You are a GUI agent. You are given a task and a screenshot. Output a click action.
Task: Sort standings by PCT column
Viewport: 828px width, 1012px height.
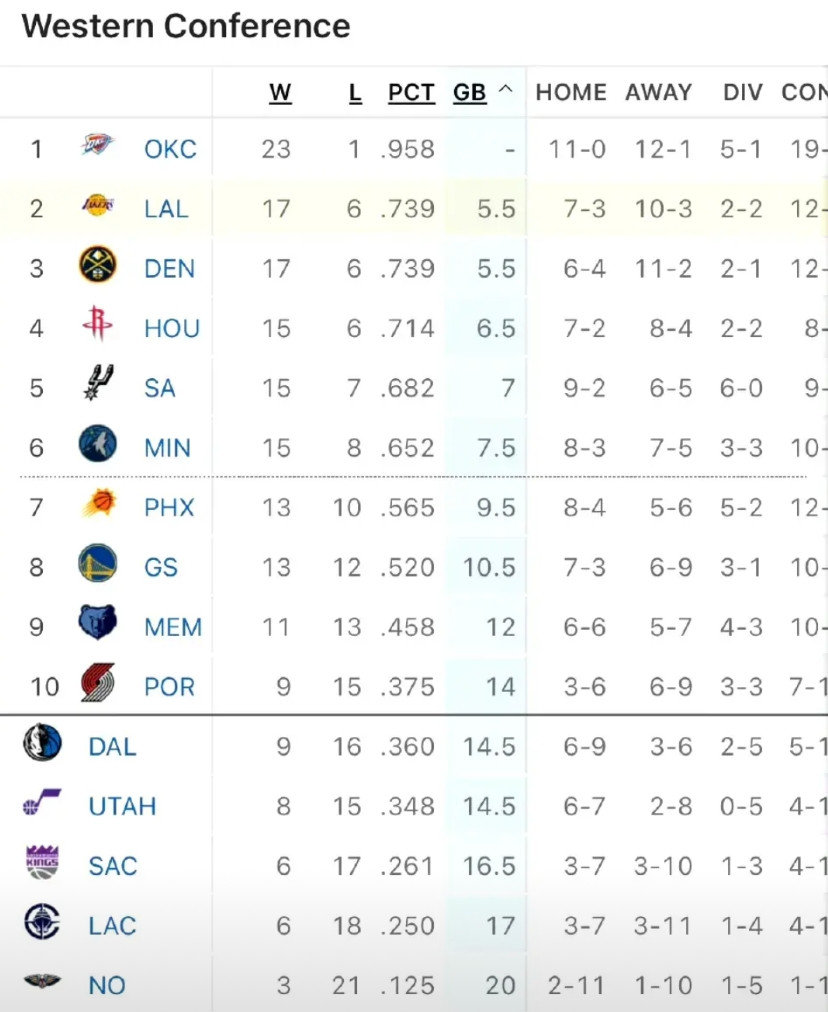(411, 93)
